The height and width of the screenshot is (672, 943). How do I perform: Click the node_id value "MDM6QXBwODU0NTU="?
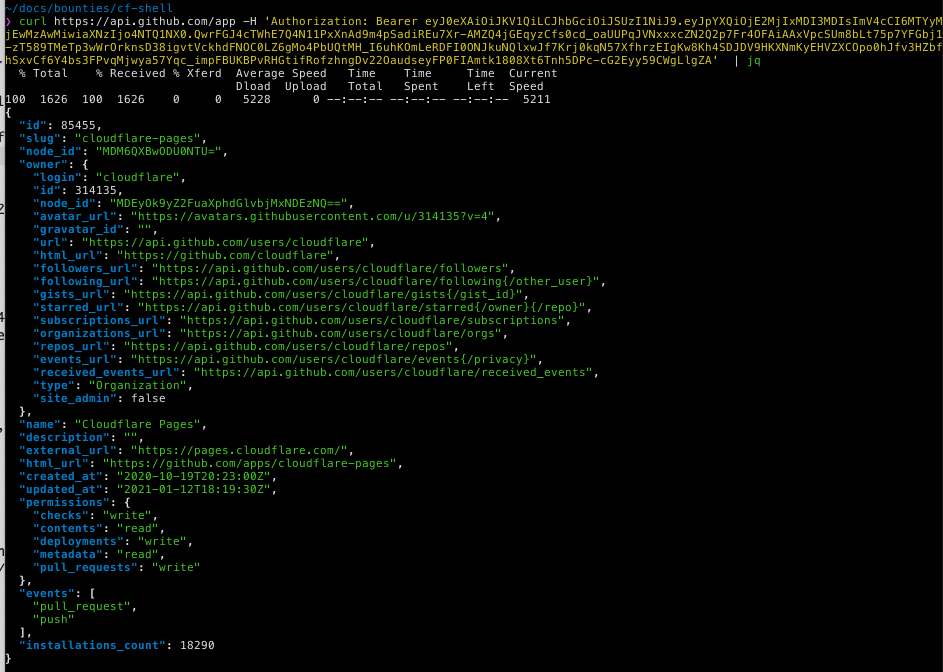point(159,152)
